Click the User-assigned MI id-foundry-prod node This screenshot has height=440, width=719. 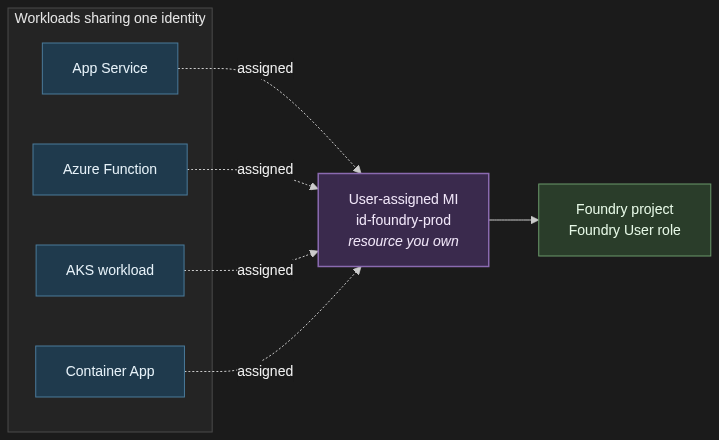point(404,220)
